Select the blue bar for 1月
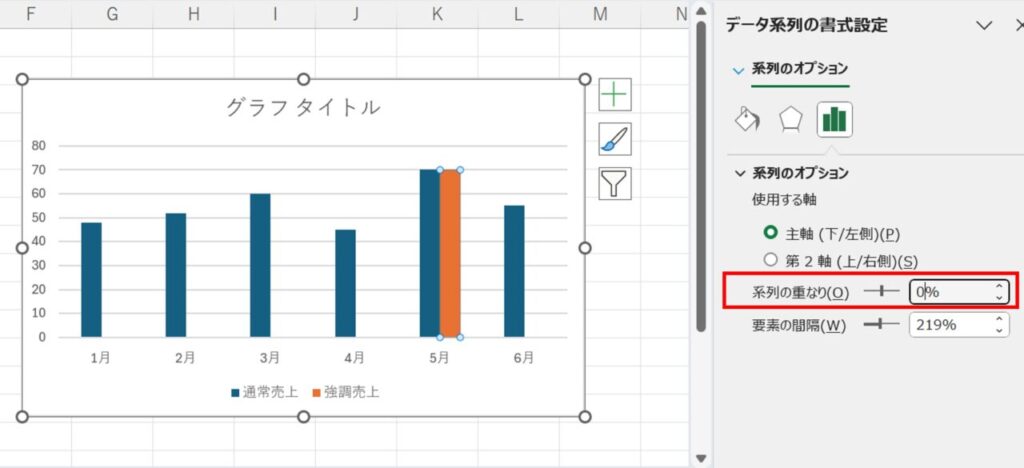This screenshot has height=468, width=1024. click(91, 279)
